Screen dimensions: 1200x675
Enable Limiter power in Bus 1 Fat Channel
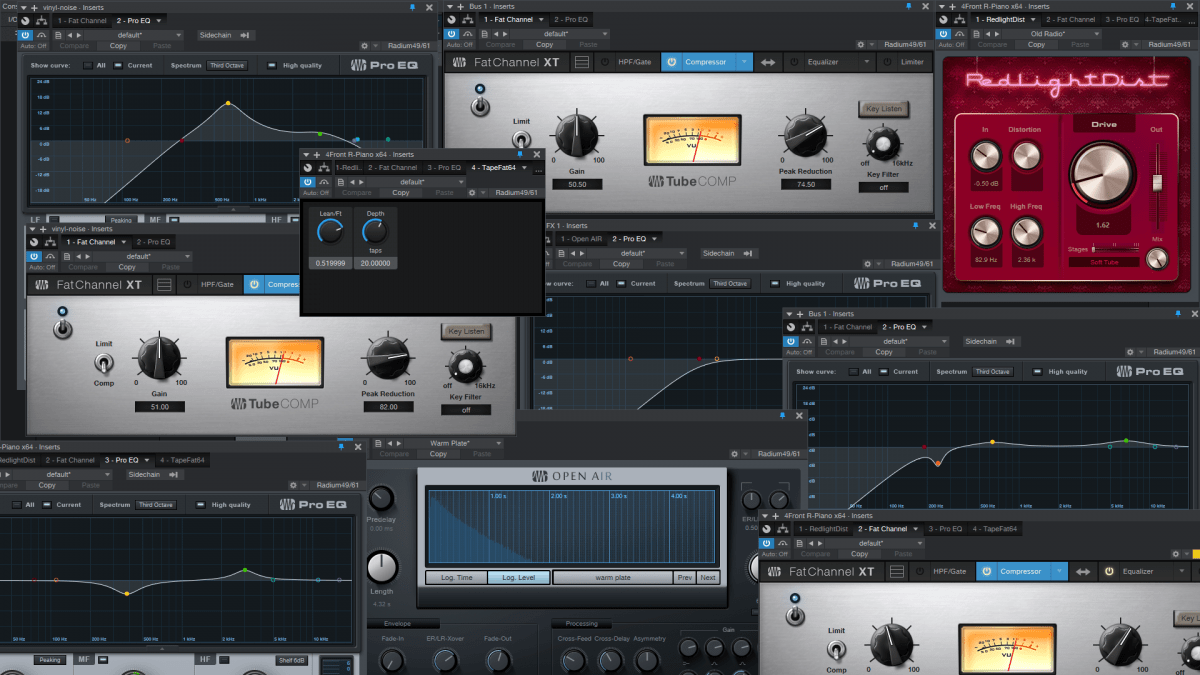tap(886, 62)
